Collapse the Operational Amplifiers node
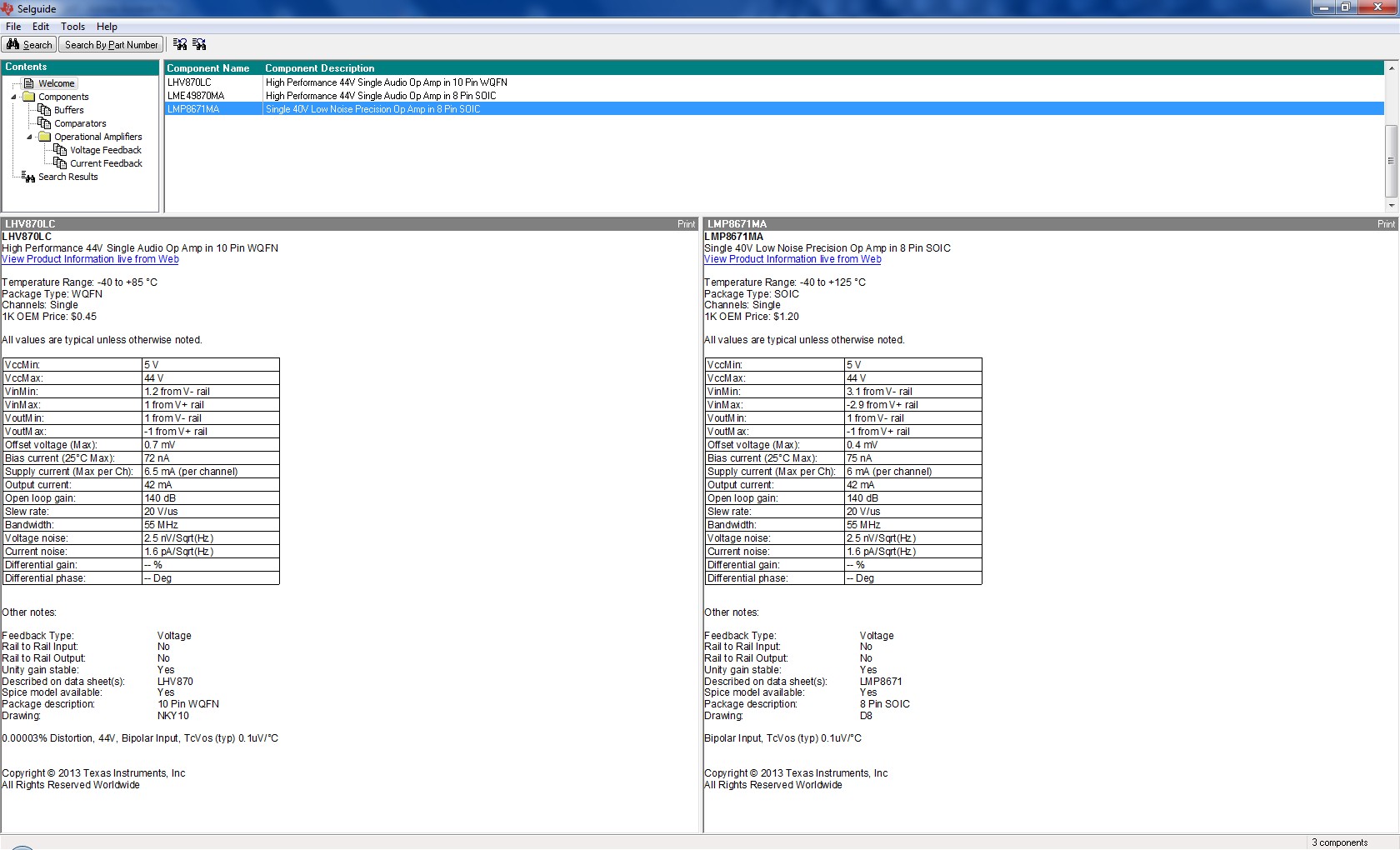This screenshot has width=1400, height=850. (30, 137)
